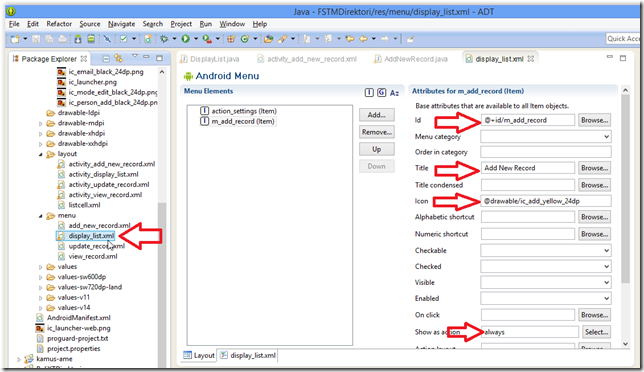Open the Debug icon dropdown arrow
Viewport: 644px width, 372px height.
tap(174, 39)
